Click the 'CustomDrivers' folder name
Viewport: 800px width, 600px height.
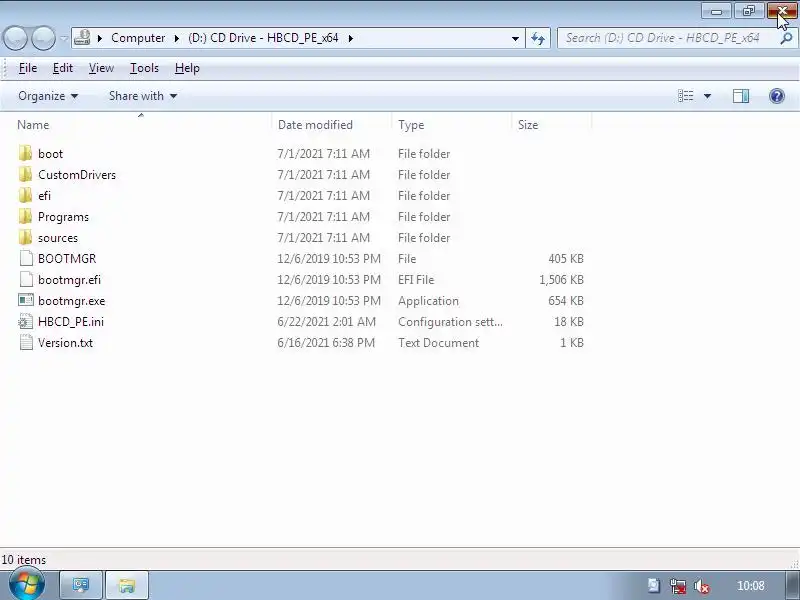77,175
